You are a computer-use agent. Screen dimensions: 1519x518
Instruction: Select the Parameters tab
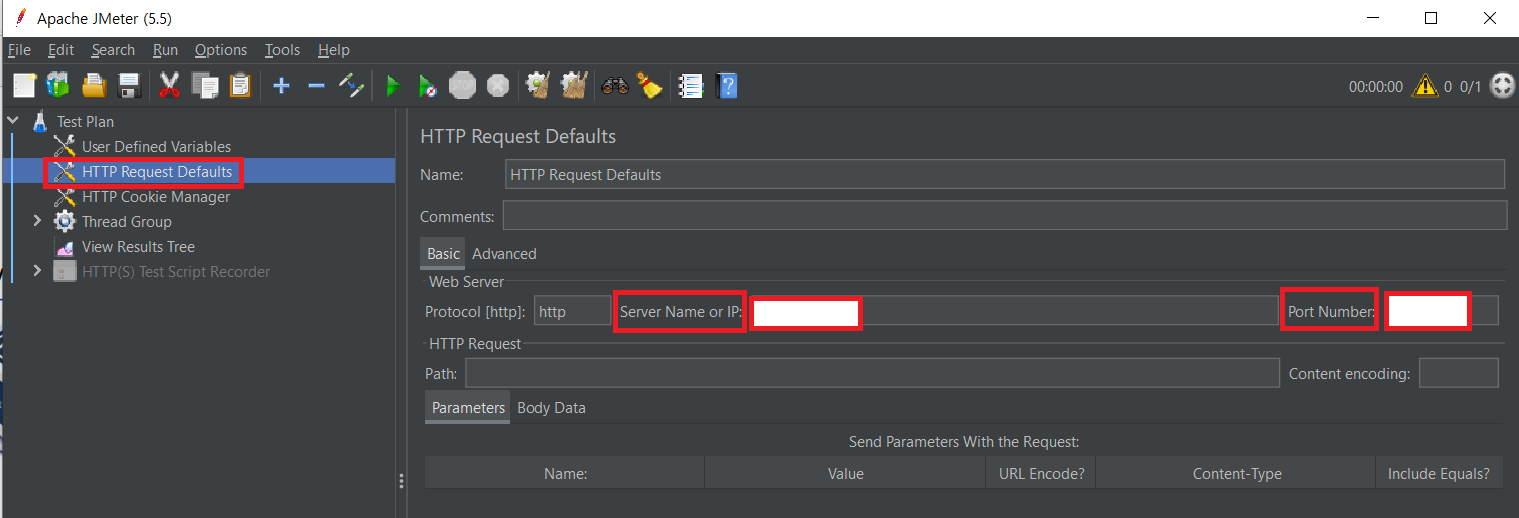(468, 408)
